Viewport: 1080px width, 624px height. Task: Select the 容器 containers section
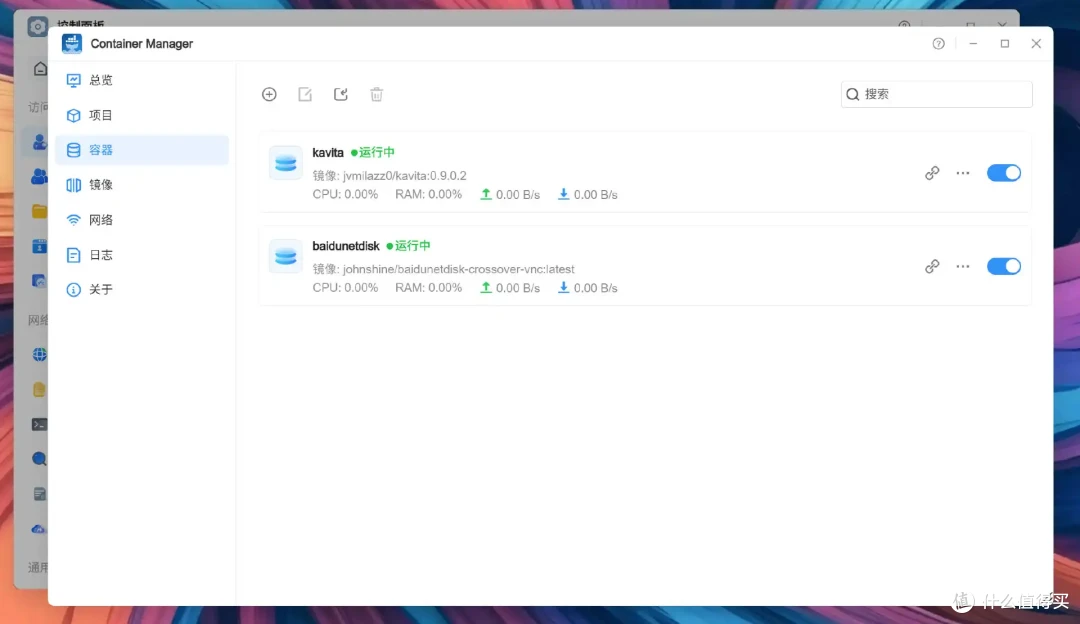coord(142,149)
